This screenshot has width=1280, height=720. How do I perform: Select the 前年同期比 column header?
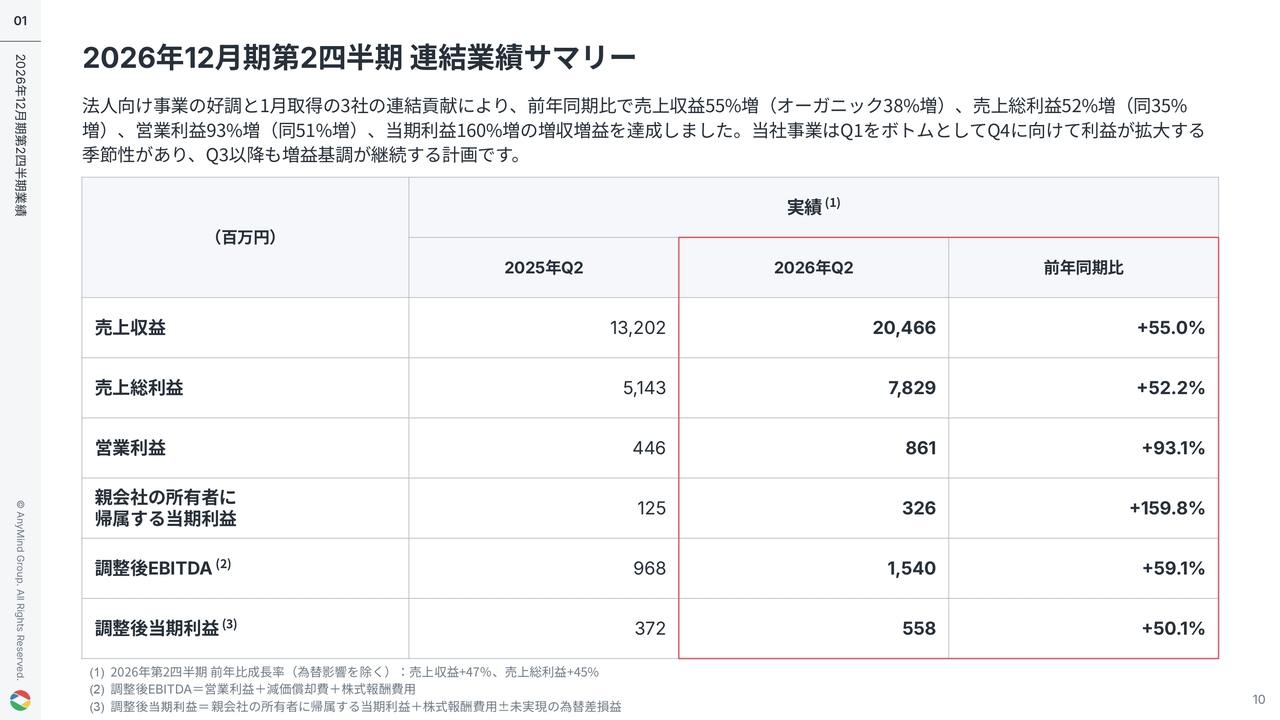pyautogui.click(x=1084, y=268)
